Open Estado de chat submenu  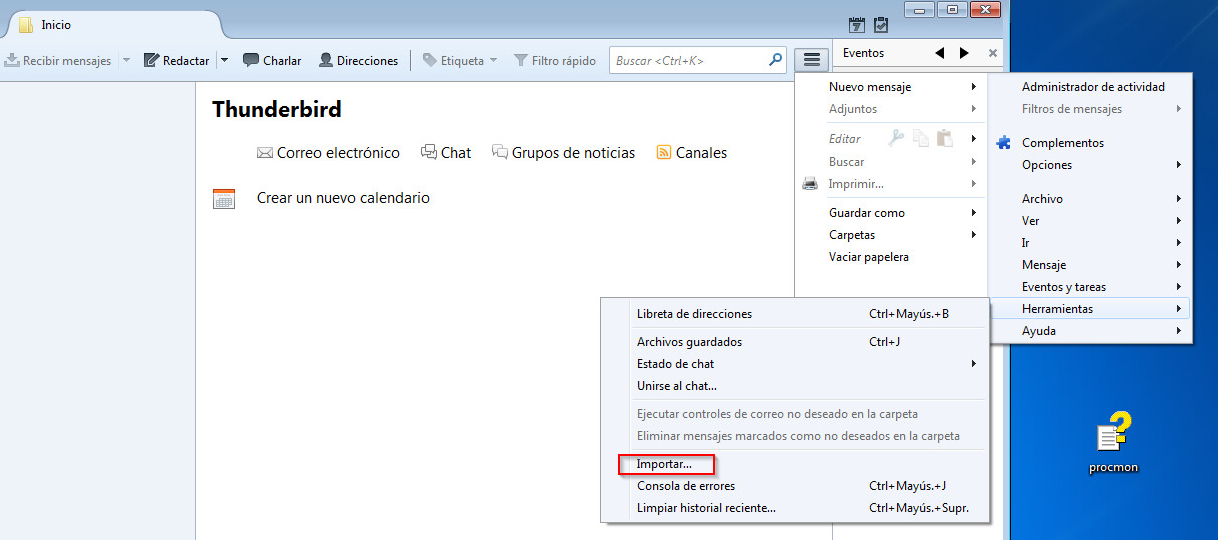click(x=795, y=364)
